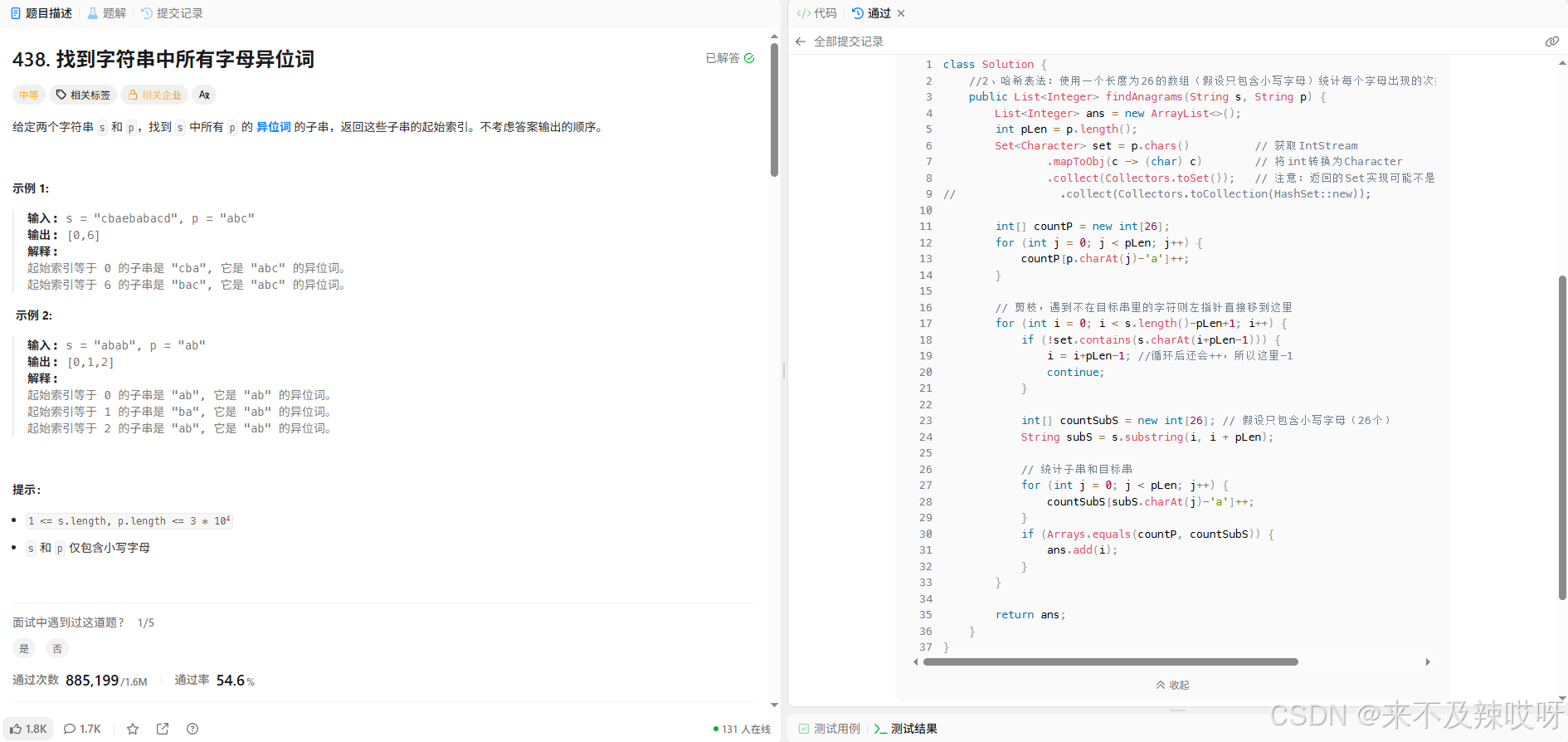Viewport: 1568px width, 742px height.
Task: Click the code scrollbar left arrow
Action: [x=916, y=662]
